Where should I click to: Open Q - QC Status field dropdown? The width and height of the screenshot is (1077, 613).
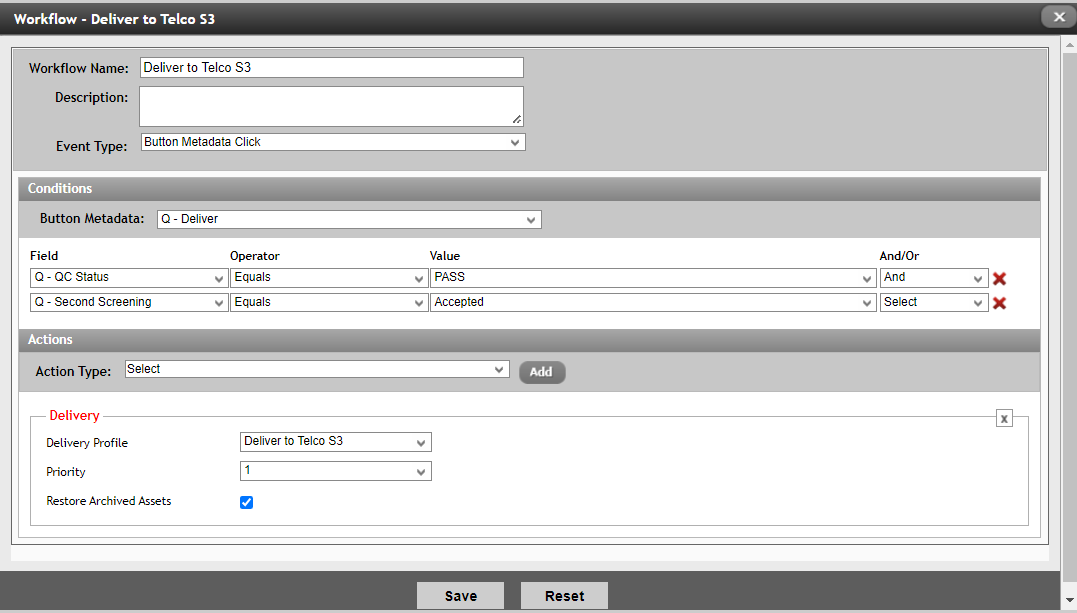click(128, 278)
